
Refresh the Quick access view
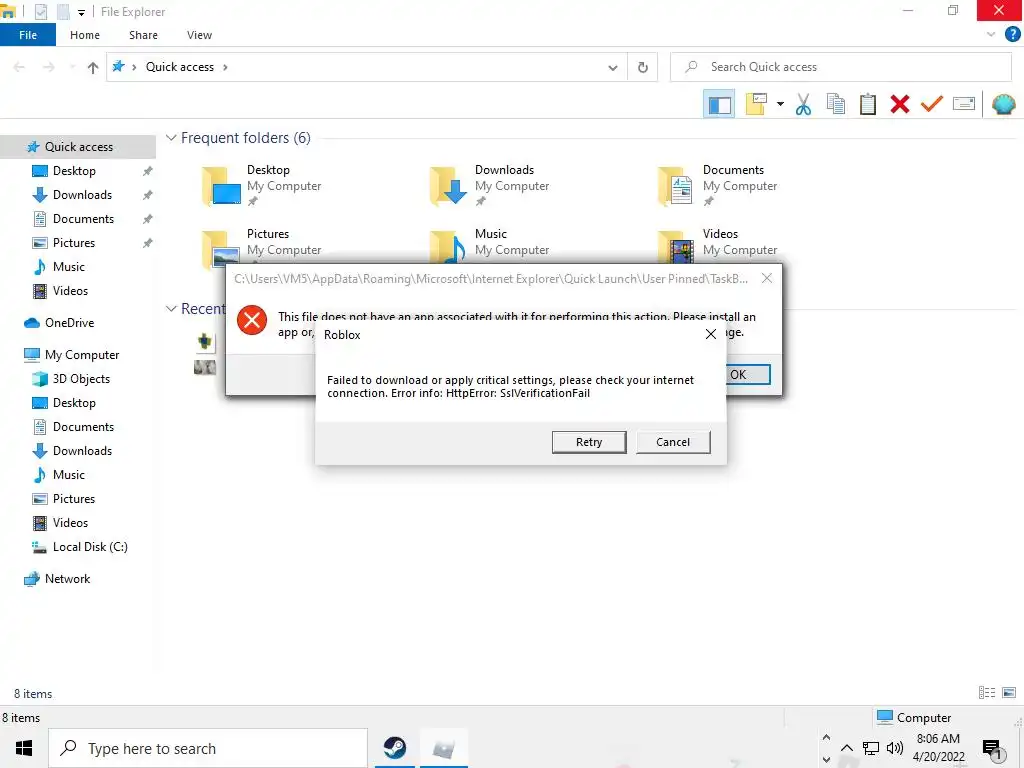(x=643, y=67)
